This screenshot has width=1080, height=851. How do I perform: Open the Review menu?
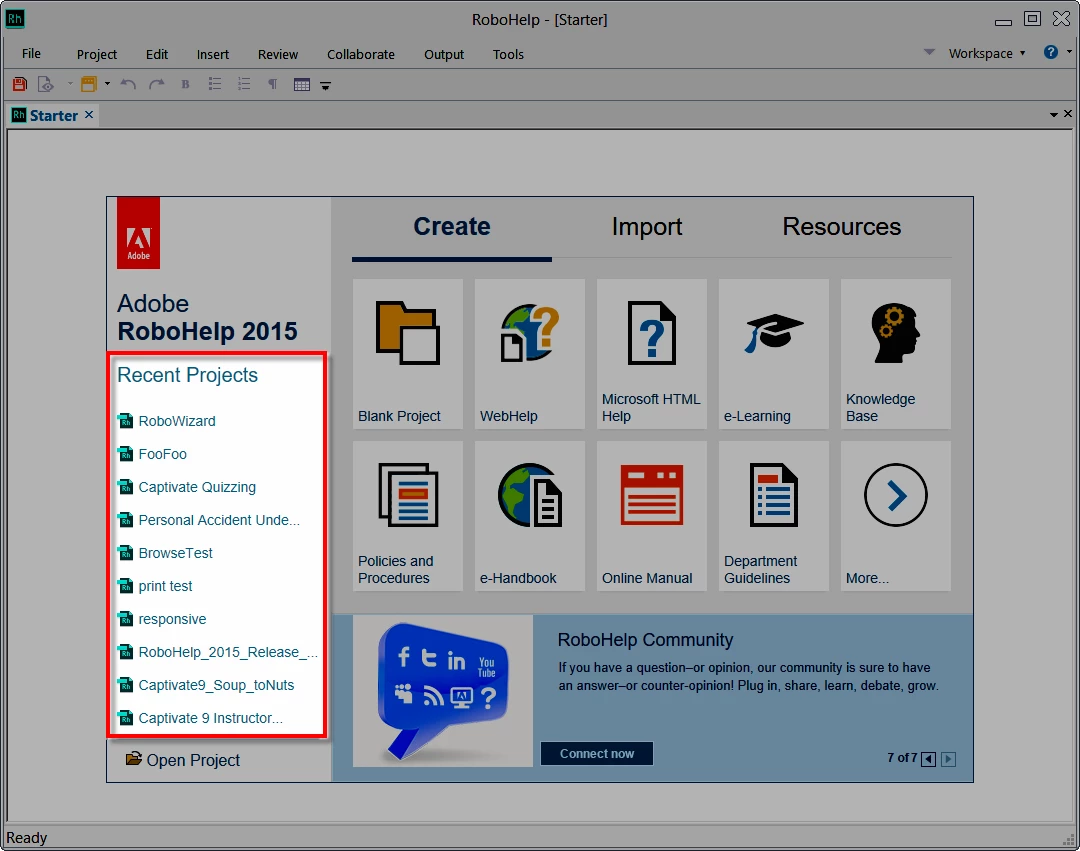[x=278, y=54]
